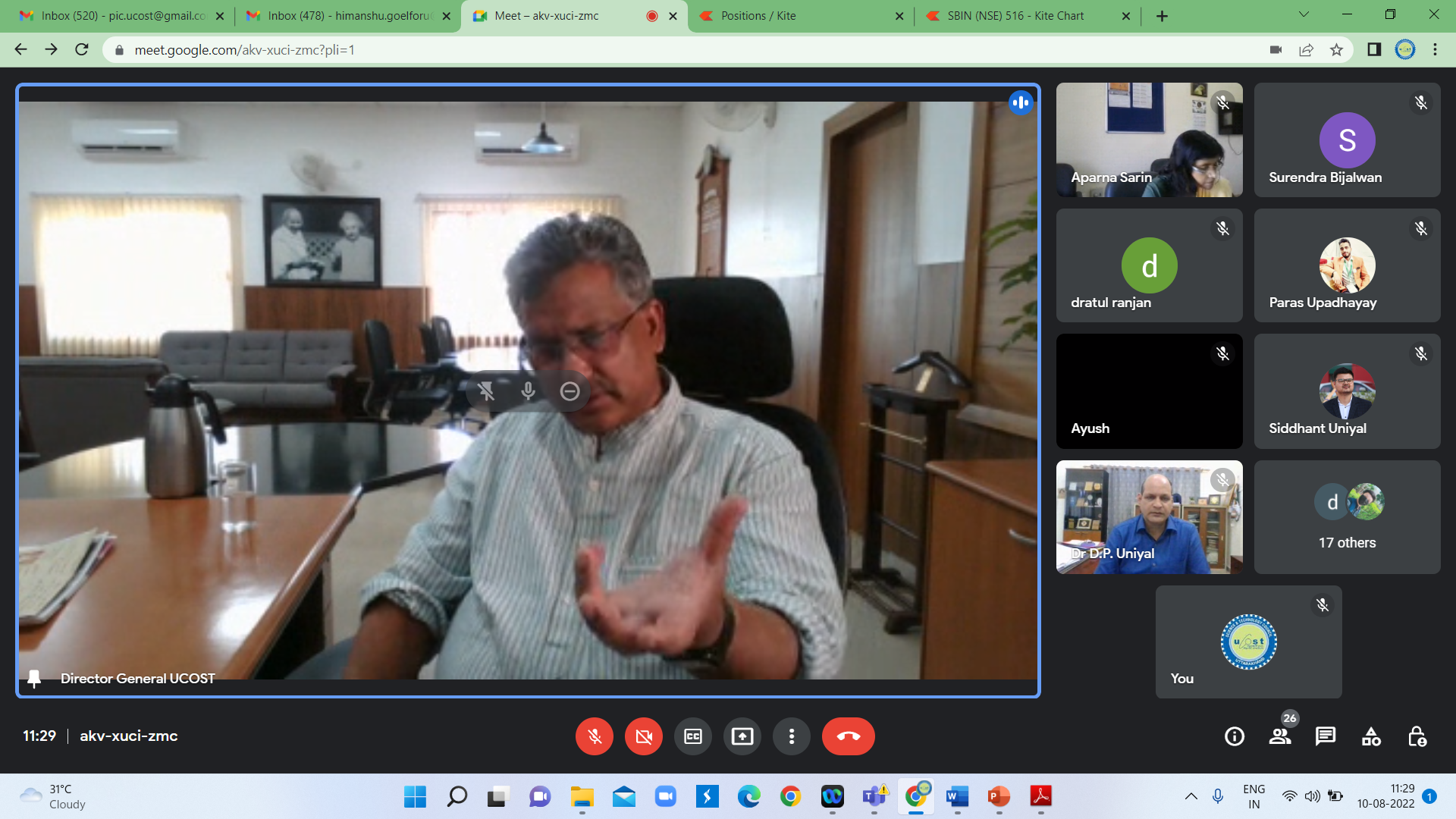Unpin the Director General UCOST video
Screen dimensions: 1456x819
[486, 391]
